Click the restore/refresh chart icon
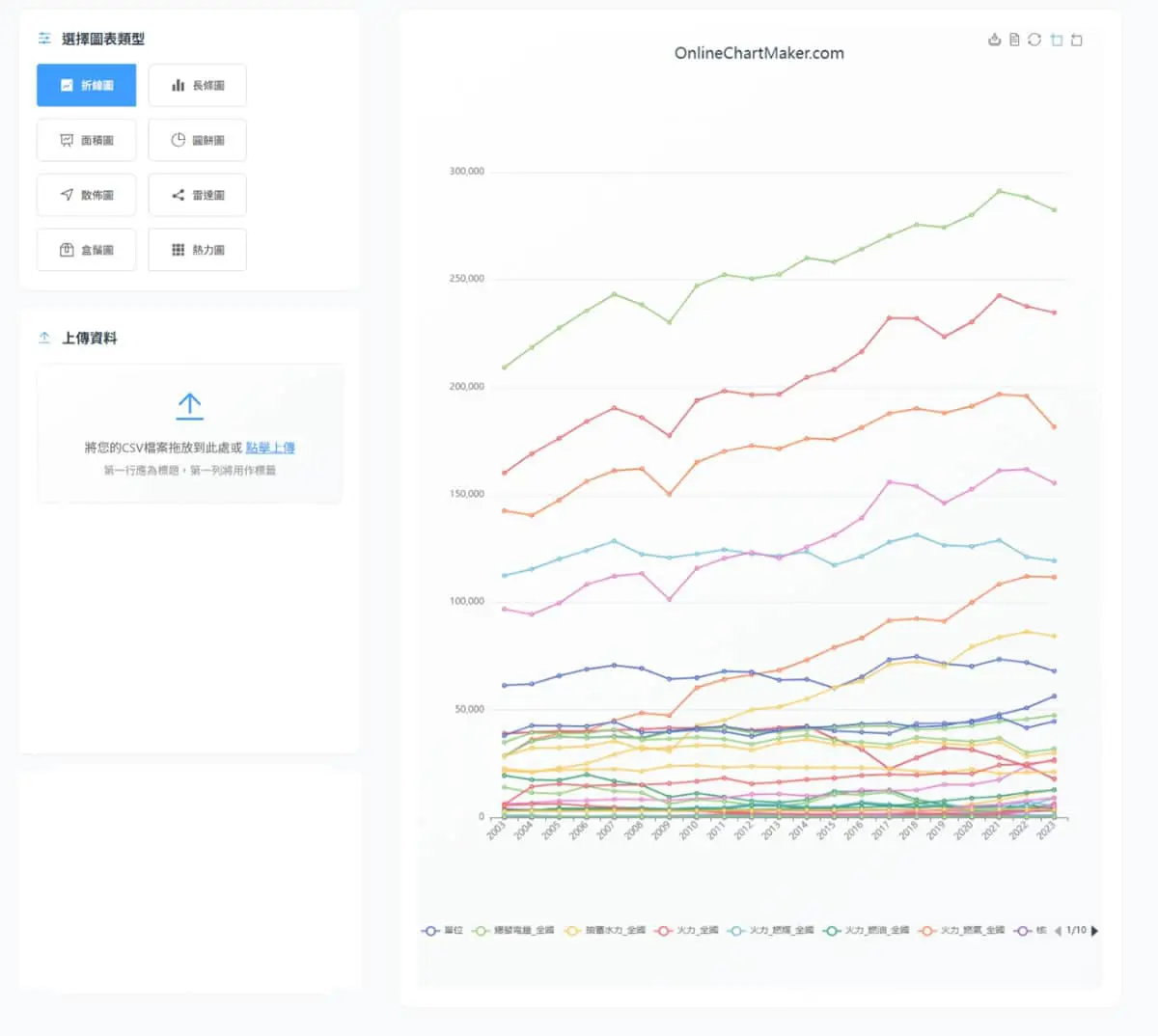Viewport: 1158px width, 1036px height. point(1034,40)
